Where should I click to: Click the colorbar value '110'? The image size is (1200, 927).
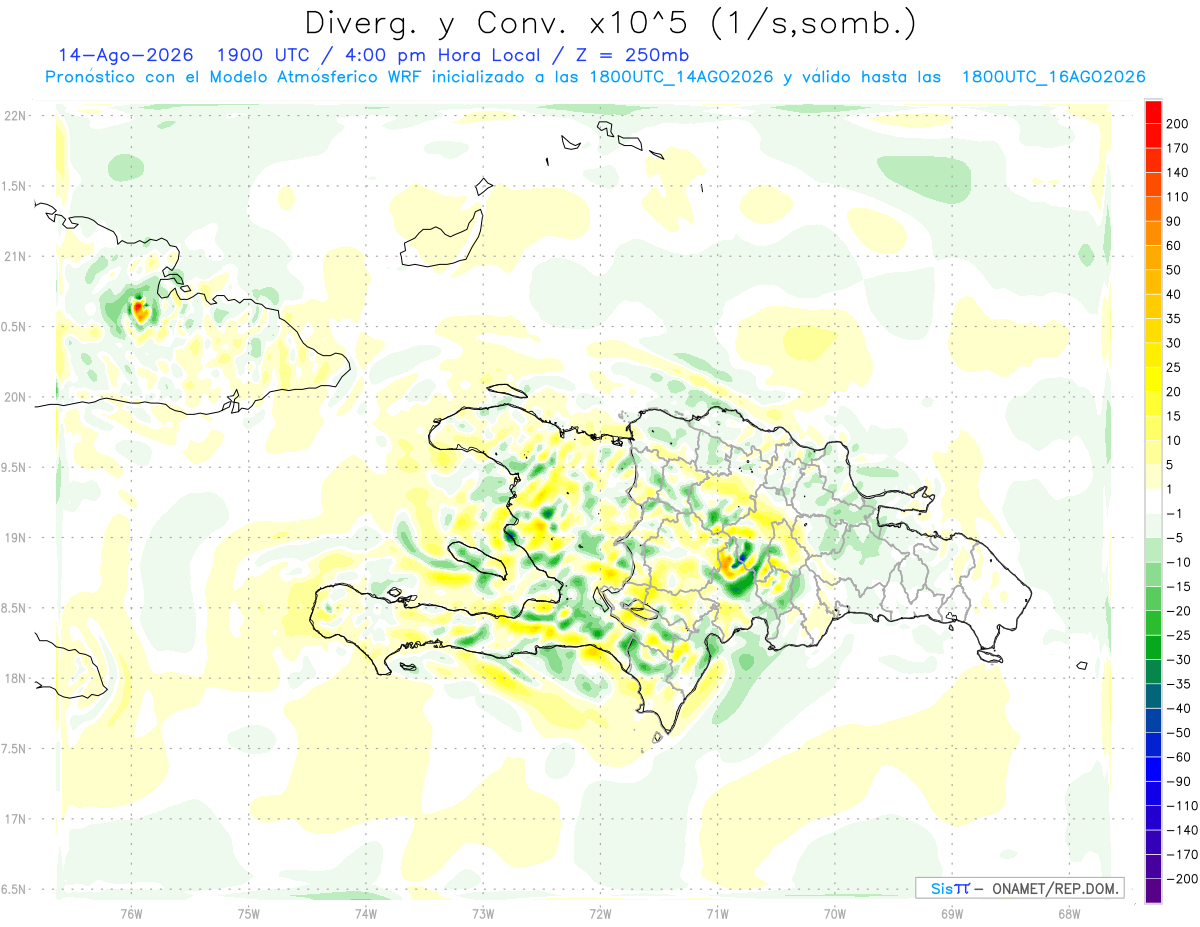coord(1178,197)
